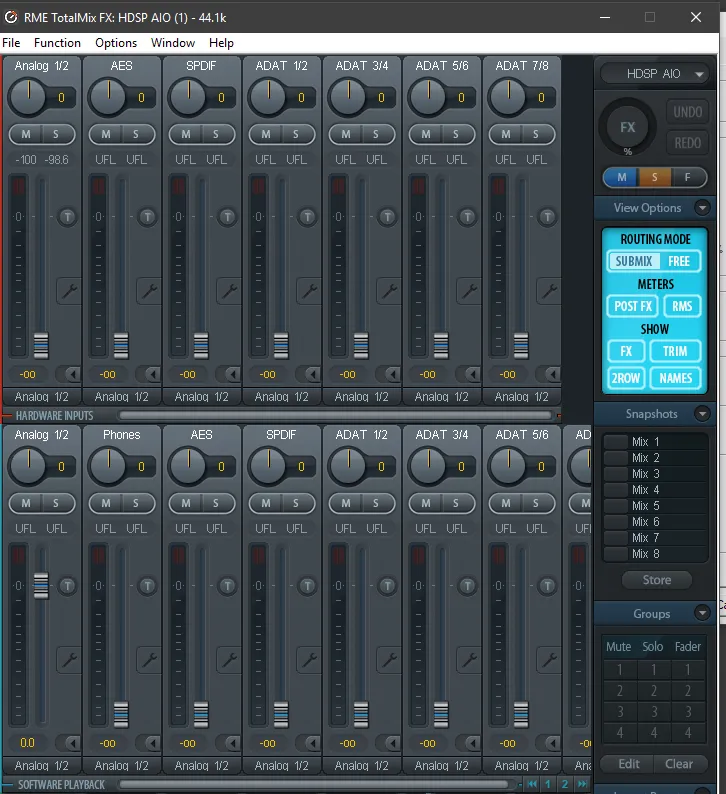Open settings wrench on hardware input ADAT 1/2
The height and width of the screenshot is (794, 726).
pyautogui.click(x=309, y=291)
